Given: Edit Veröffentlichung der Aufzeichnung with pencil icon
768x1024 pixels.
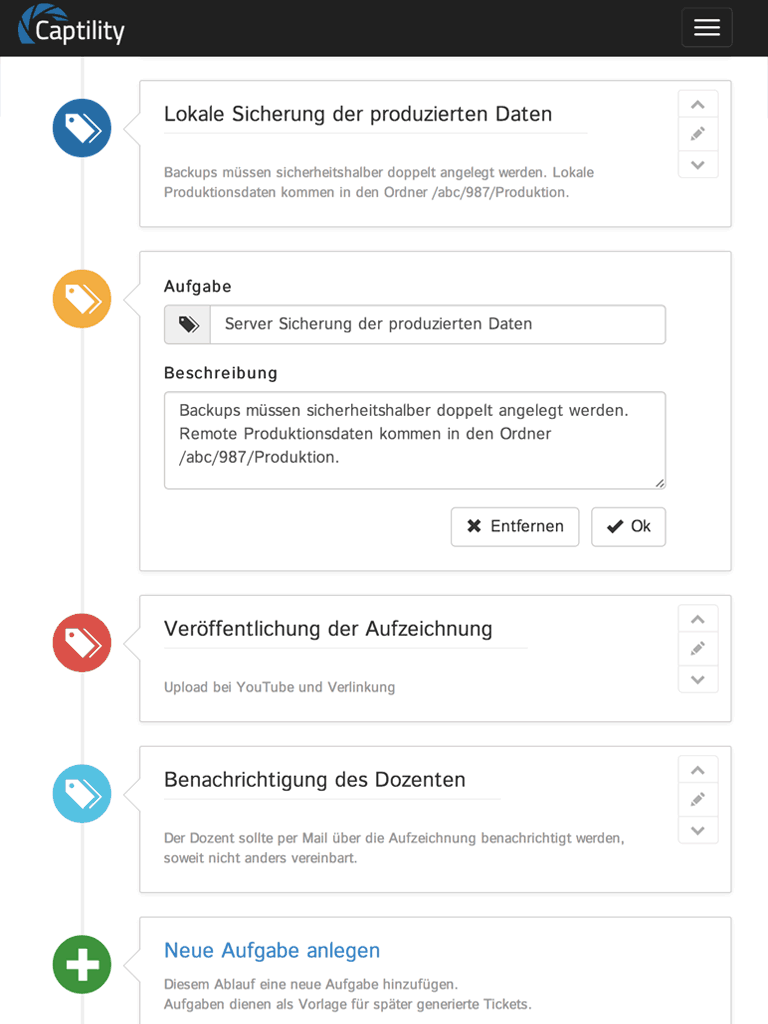Looking at the screenshot, I should tap(698, 649).
